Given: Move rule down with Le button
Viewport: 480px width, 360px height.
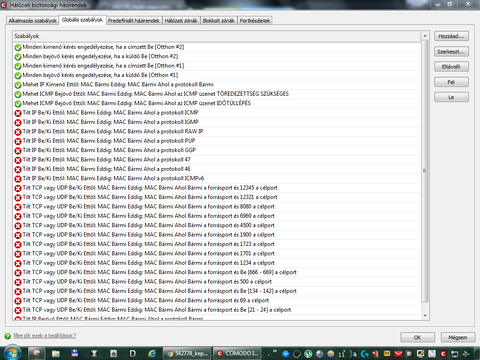Looking at the screenshot, I should pos(451,97).
